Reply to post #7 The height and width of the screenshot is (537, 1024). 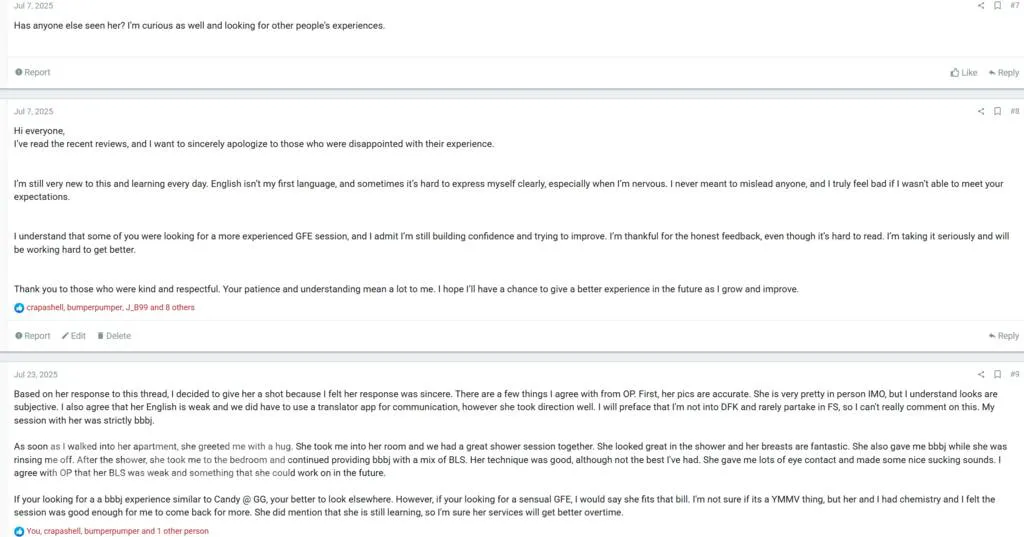pos(1003,73)
